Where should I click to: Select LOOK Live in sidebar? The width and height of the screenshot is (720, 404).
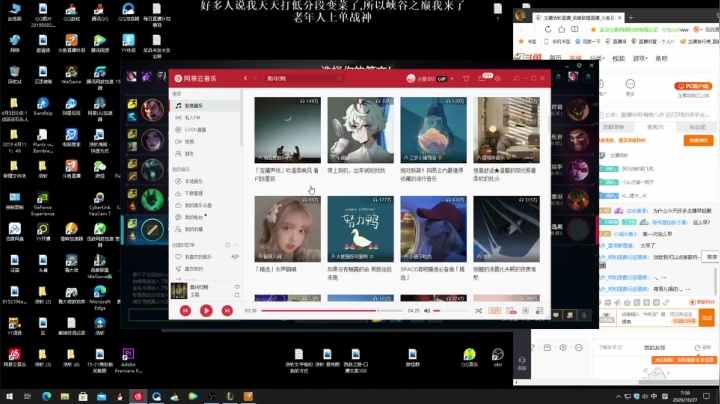[x=205, y=129]
